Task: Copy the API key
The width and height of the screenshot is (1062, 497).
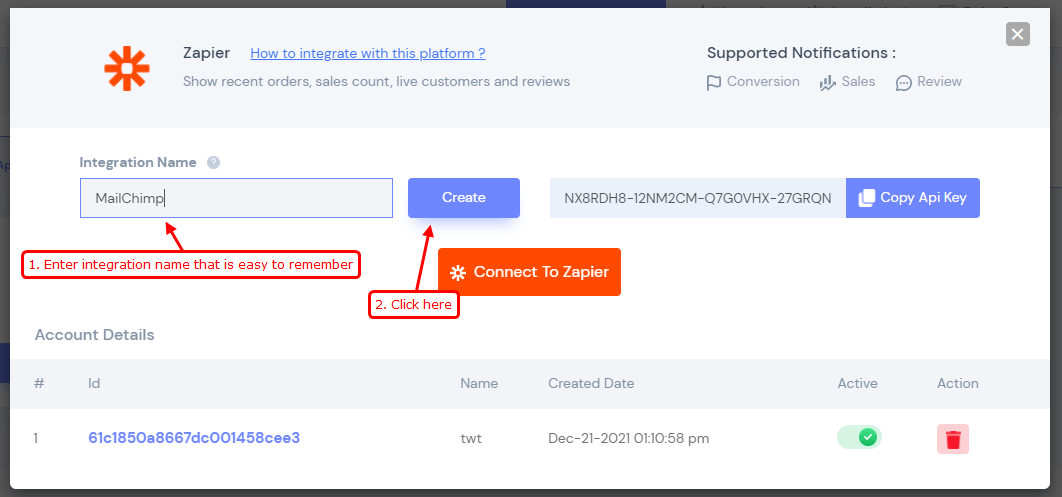Action: [x=913, y=198]
